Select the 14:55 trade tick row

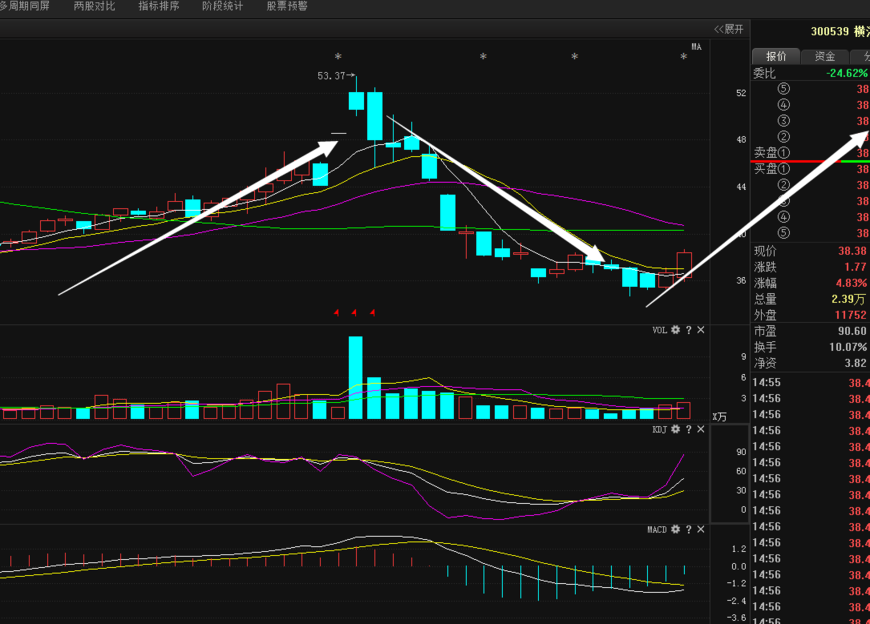[x=810, y=383]
